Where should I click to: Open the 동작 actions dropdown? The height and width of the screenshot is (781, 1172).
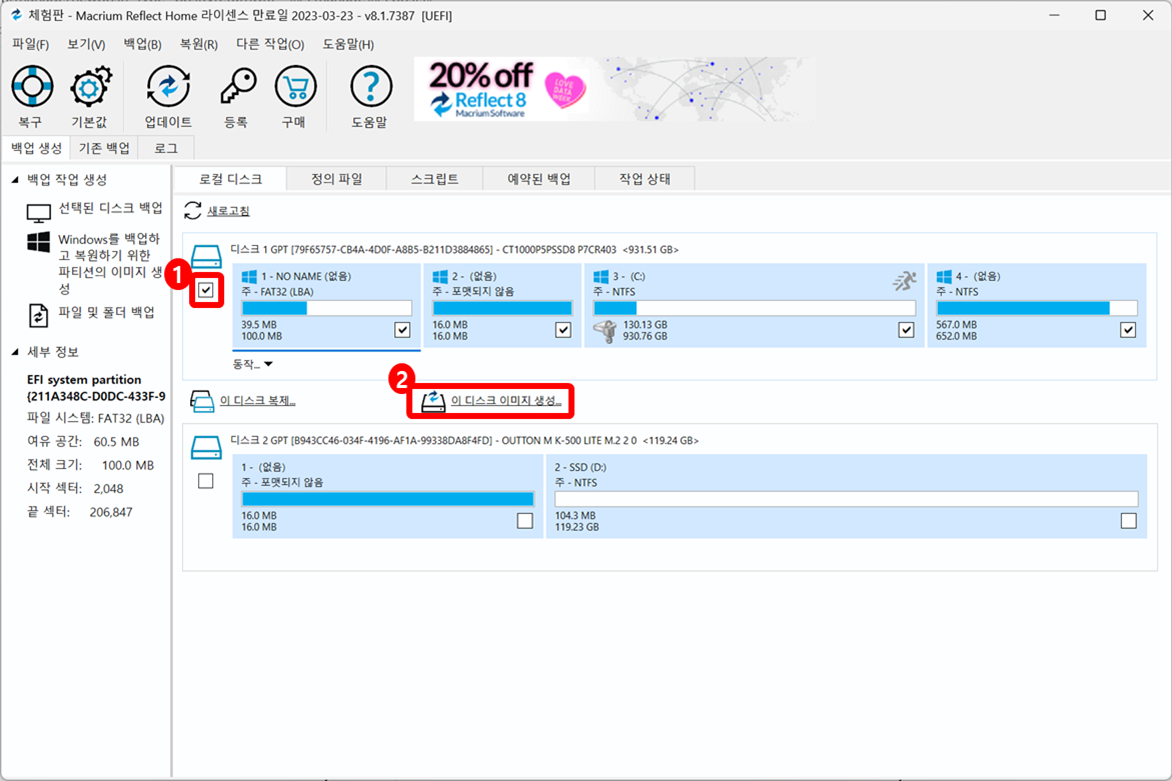coord(253,364)
